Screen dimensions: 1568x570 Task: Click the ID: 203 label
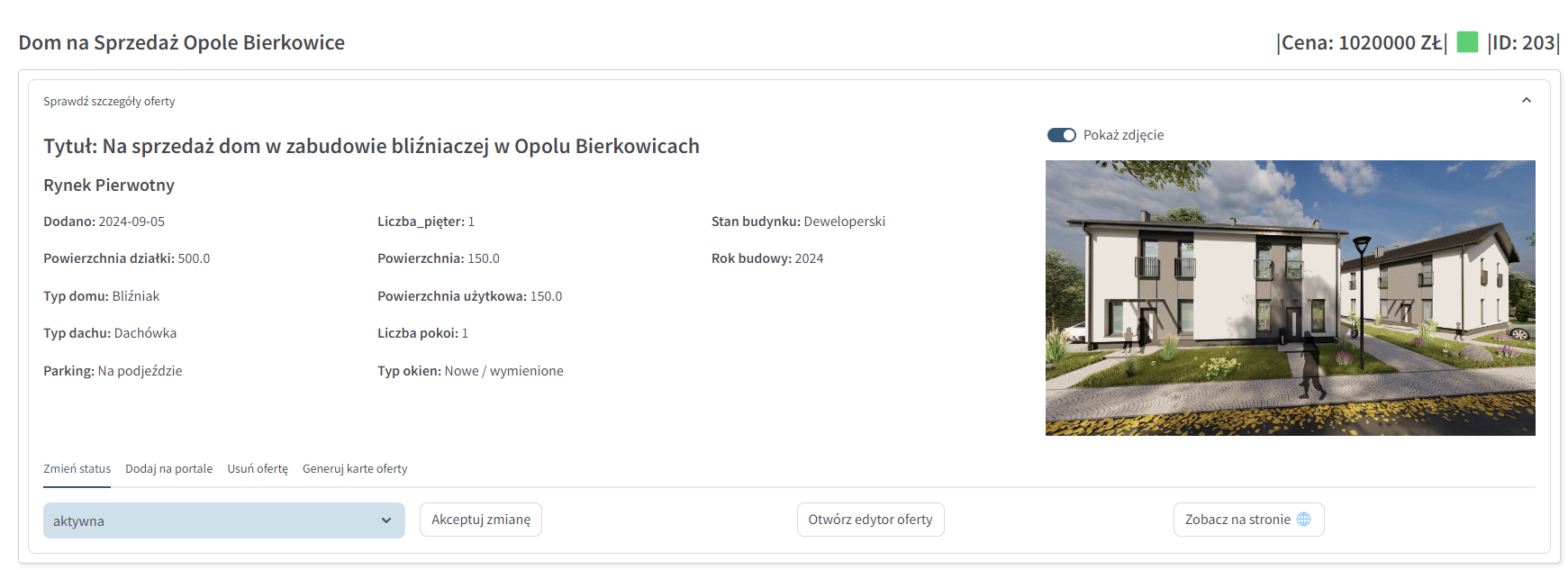click(1524, 42)
